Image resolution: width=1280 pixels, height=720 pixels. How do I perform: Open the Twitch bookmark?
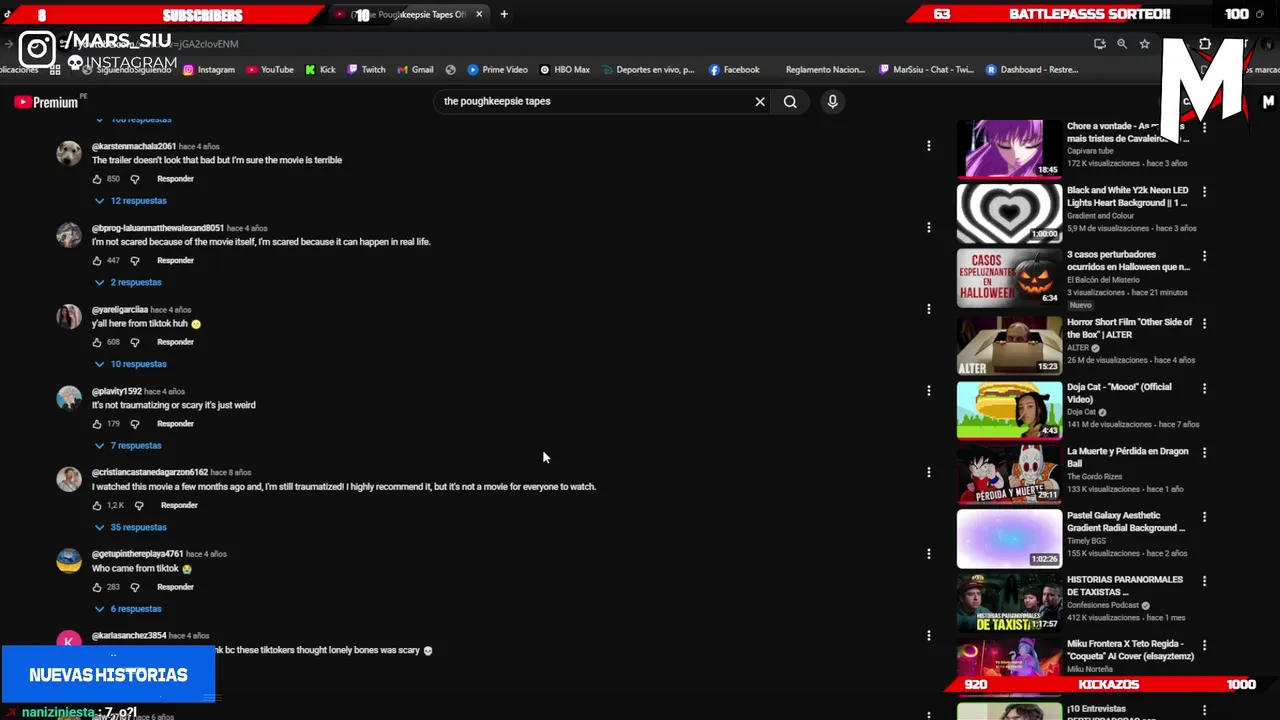coord(367,70)
